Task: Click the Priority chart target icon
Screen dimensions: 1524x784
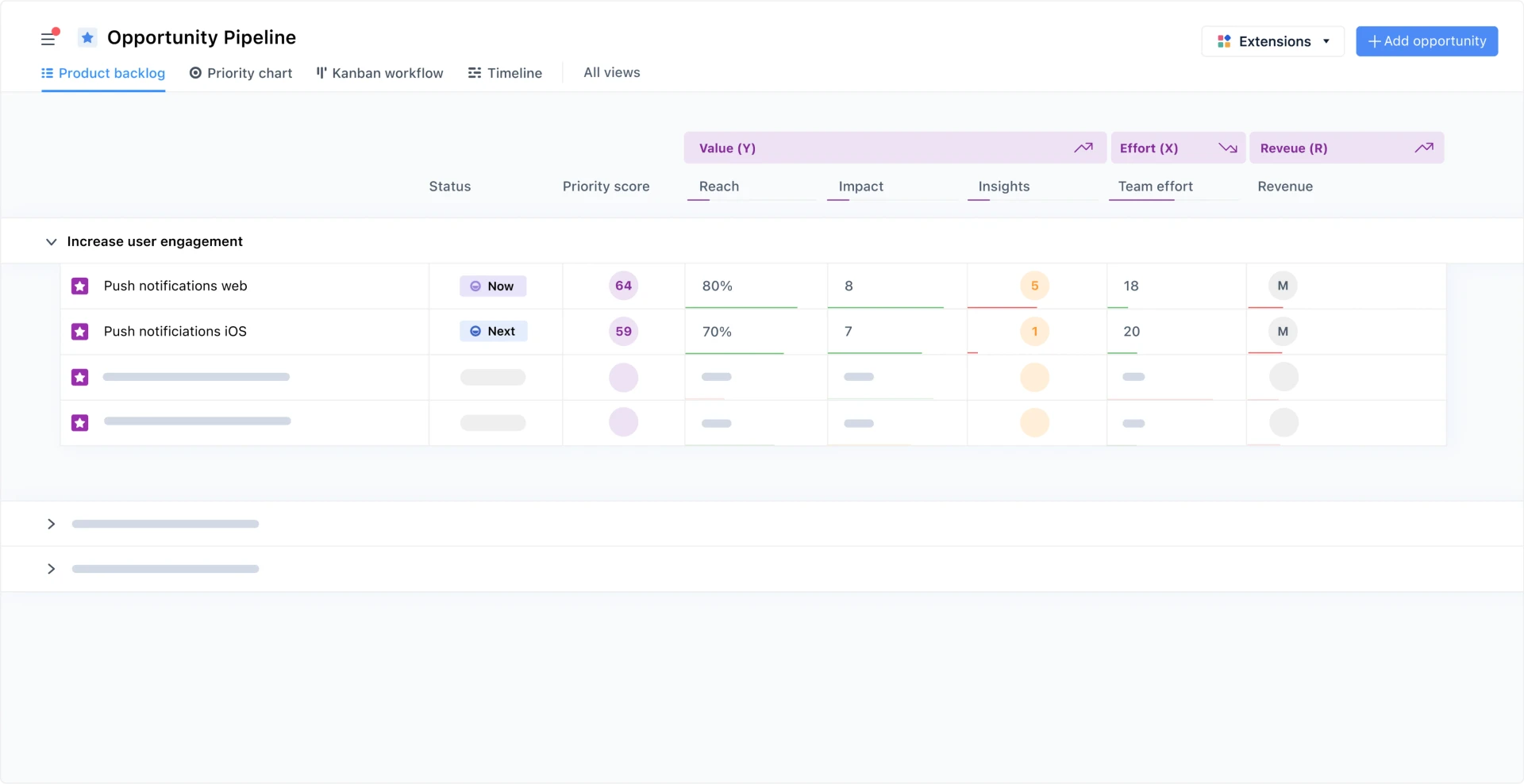Action: coord(195,72)
